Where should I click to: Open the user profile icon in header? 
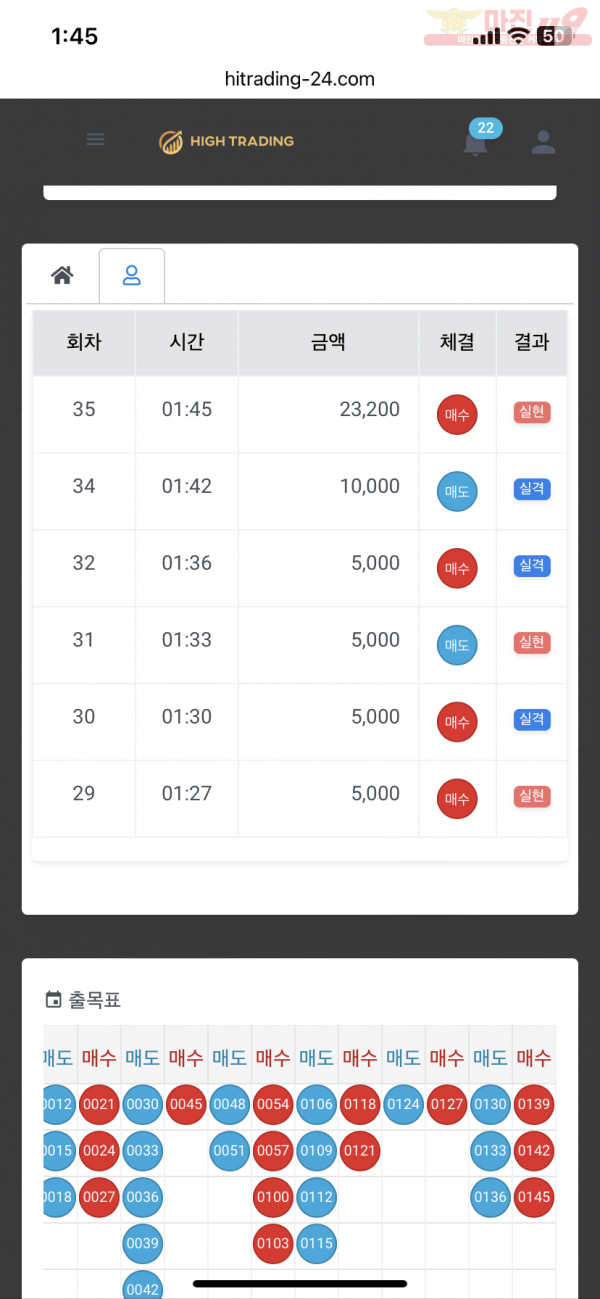(543, 142)
